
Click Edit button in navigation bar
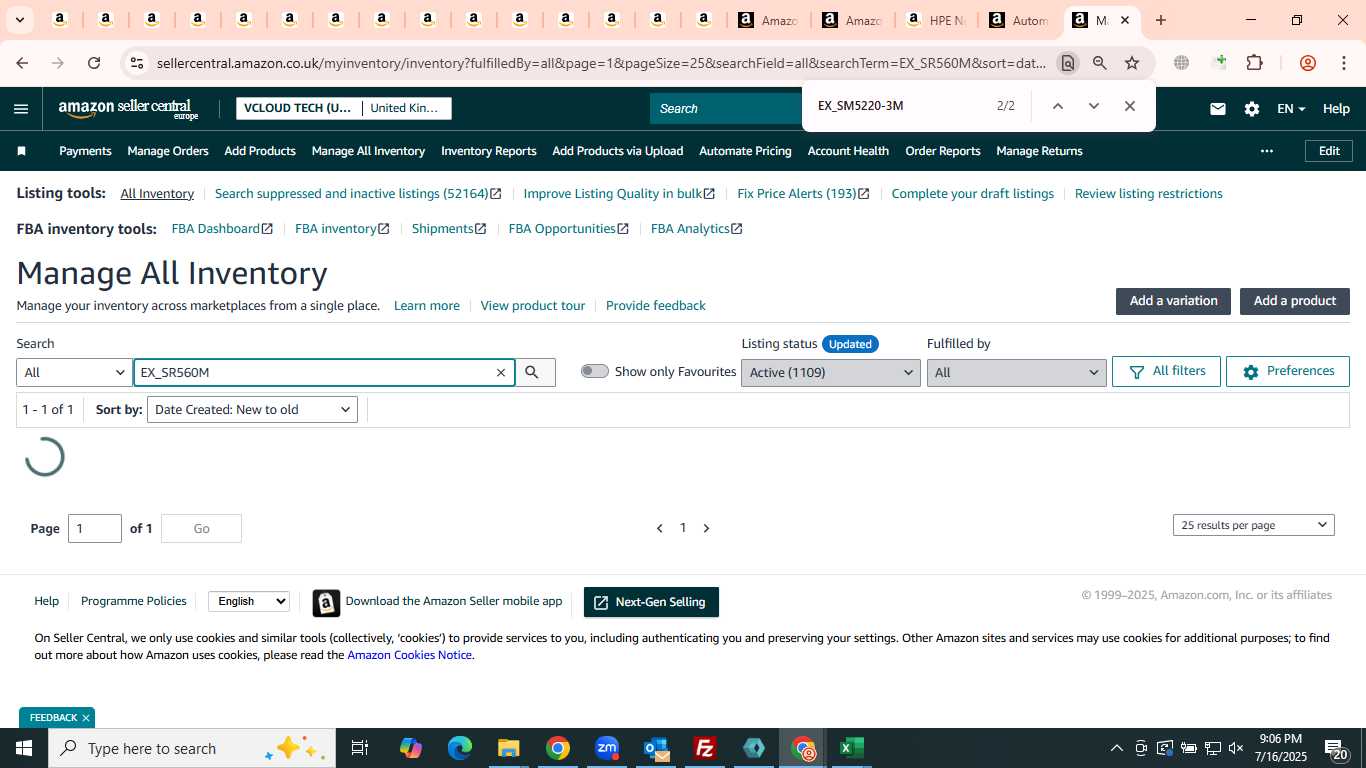click(1329, 151)
